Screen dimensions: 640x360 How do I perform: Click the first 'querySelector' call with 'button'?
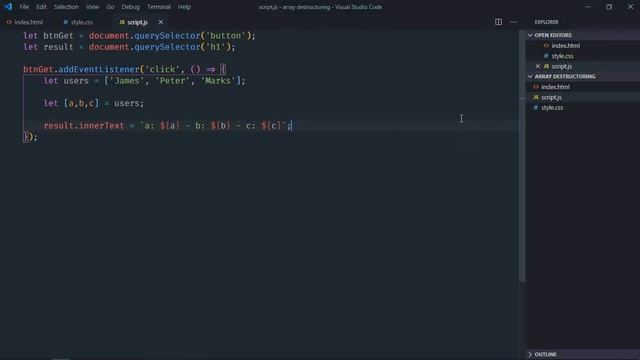[167, 36]
